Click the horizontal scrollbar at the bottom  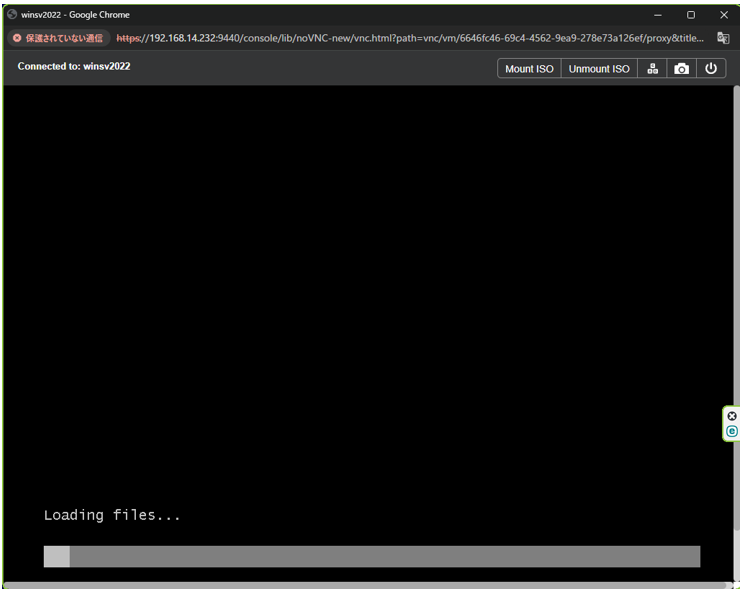[365, 585]
